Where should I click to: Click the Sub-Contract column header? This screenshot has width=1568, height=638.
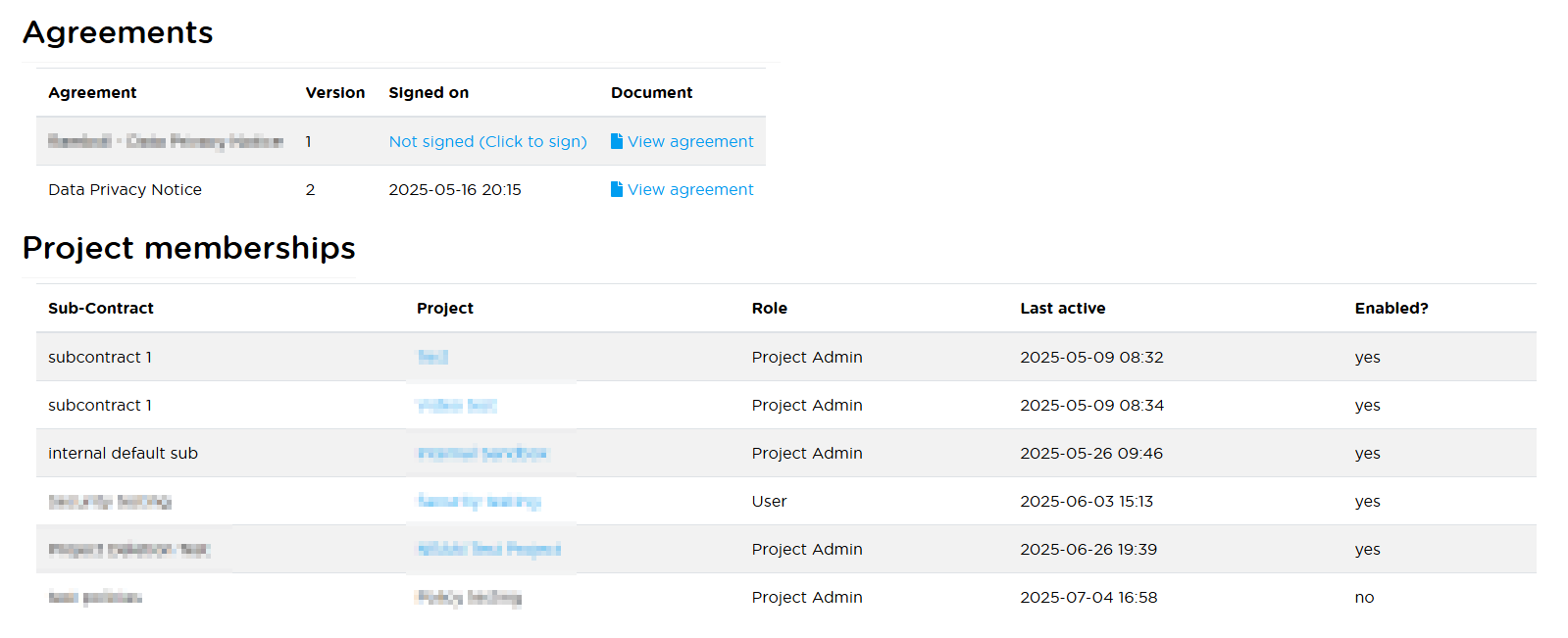click(101, 308)
